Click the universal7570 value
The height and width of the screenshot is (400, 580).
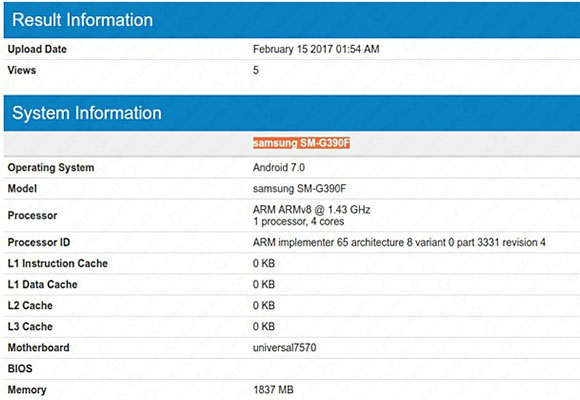tap(284, 348)
